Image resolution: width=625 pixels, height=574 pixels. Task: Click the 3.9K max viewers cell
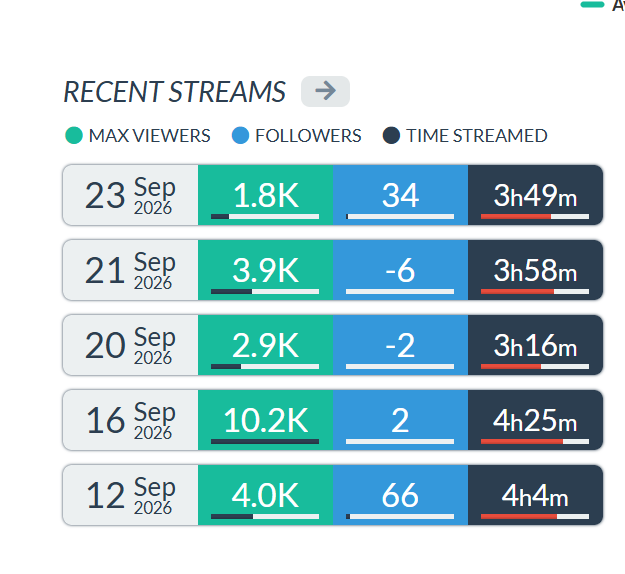click(265, 270)
